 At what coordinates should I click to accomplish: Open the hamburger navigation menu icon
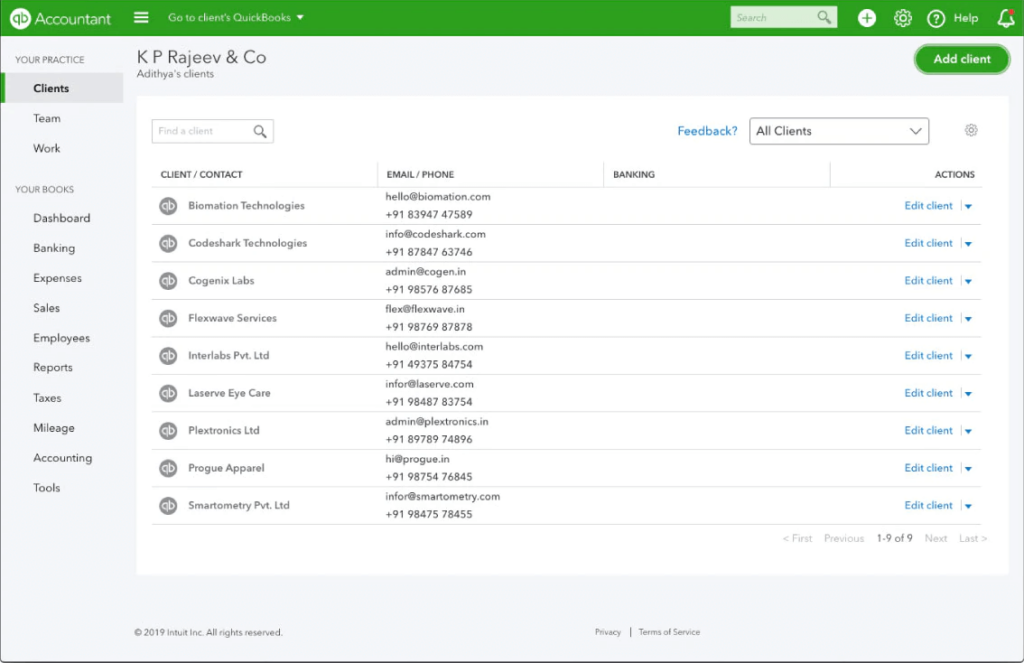pyautogui.click(x=141, y=18)
